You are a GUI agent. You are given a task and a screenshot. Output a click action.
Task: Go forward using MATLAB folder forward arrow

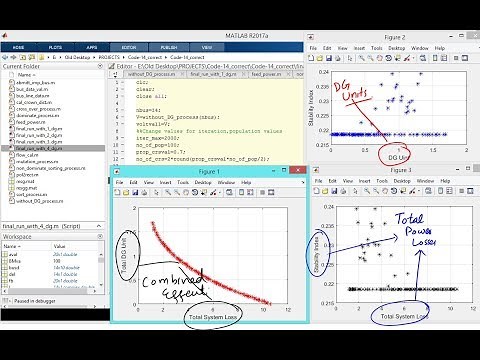pyautogui.click(x=13, y=57)
